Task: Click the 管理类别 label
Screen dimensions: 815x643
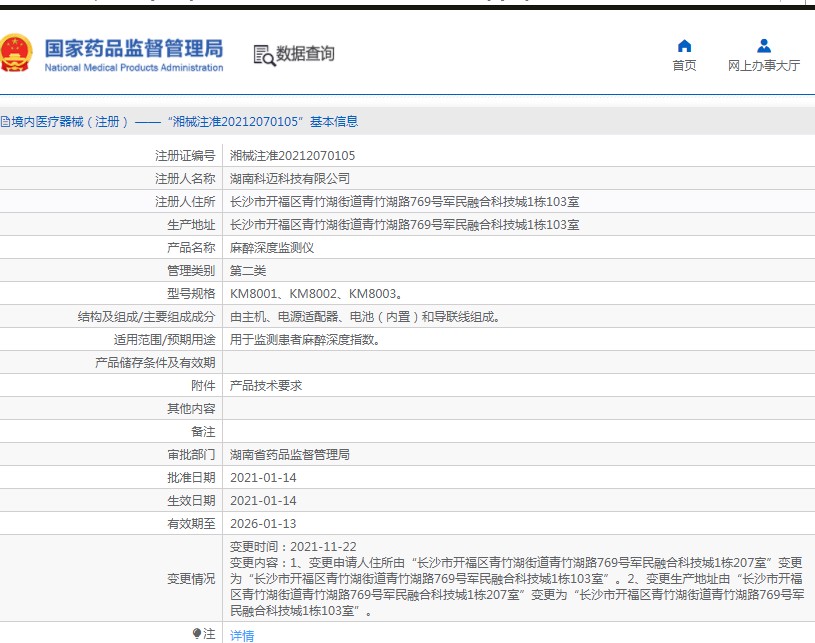Action: pyautogui.click(x=191, y=270)
